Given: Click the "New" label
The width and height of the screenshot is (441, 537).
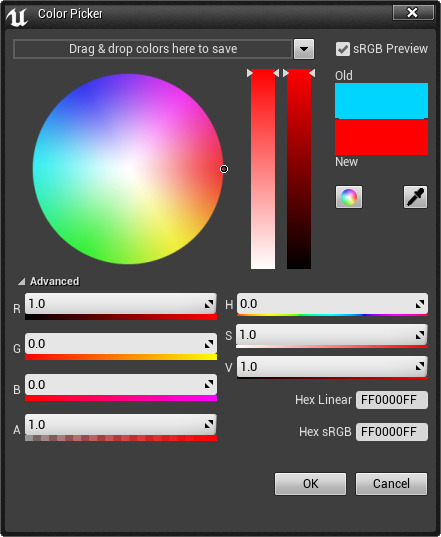Looking at the screenshot, I should 346,162.
